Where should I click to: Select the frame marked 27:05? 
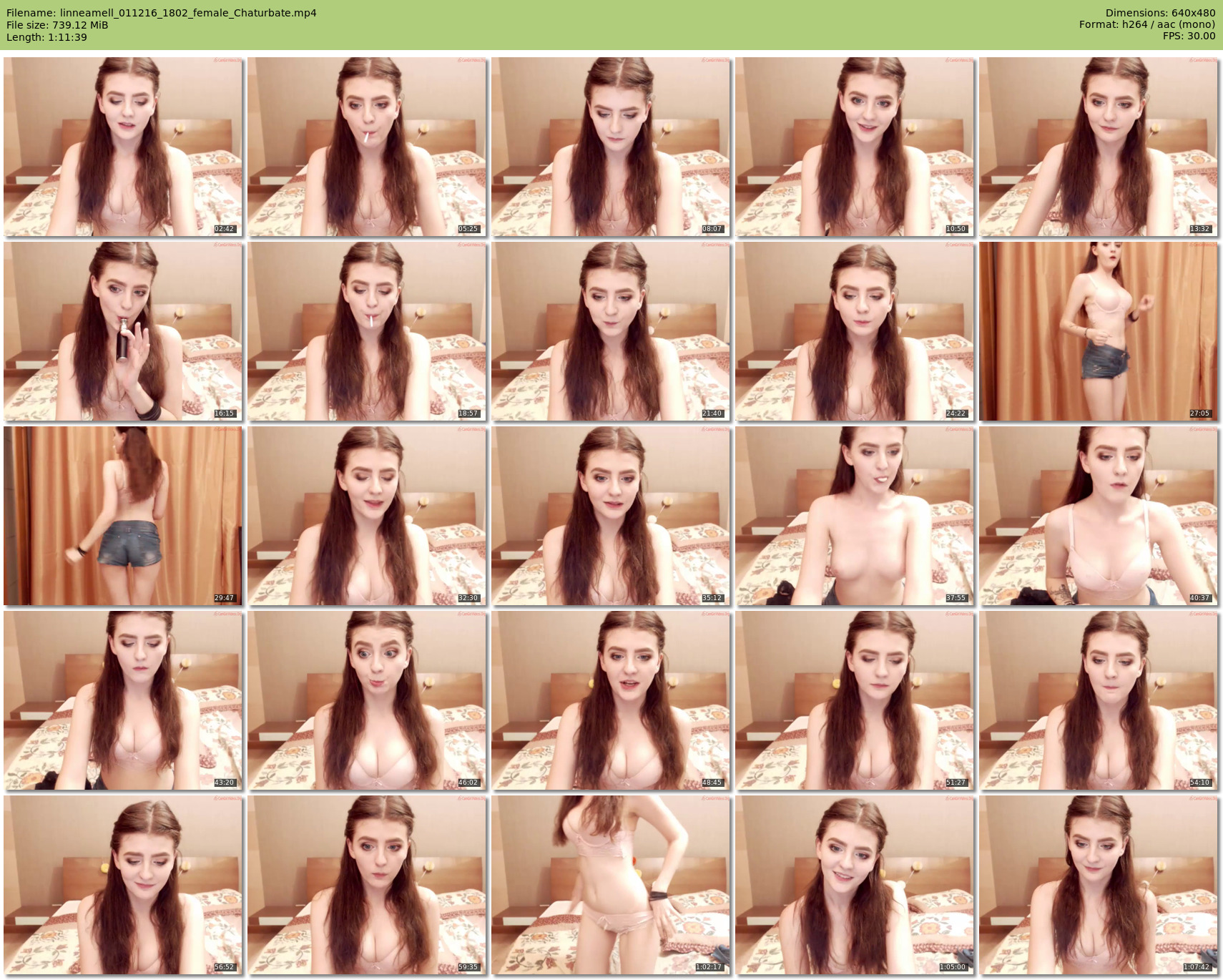1099,331
